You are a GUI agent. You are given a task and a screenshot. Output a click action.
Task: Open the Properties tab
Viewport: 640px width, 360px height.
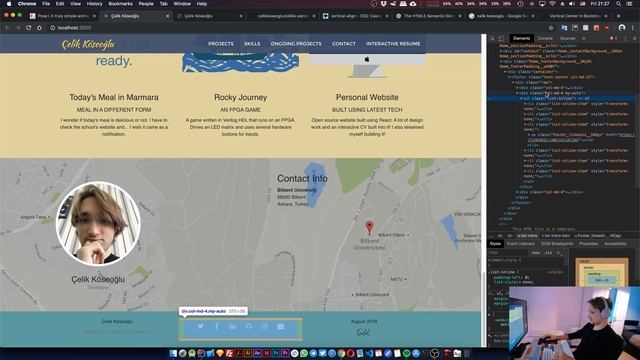tap(589, 244)
